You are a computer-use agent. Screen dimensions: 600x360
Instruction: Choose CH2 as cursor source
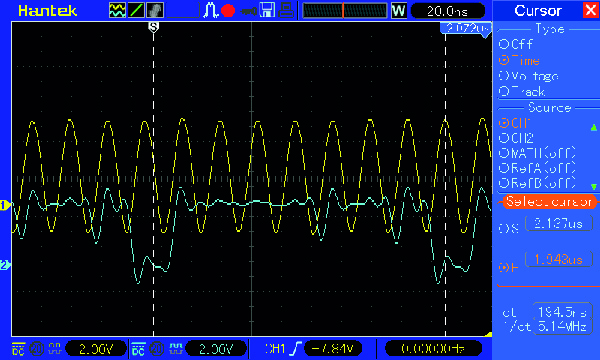click(516, 138)
